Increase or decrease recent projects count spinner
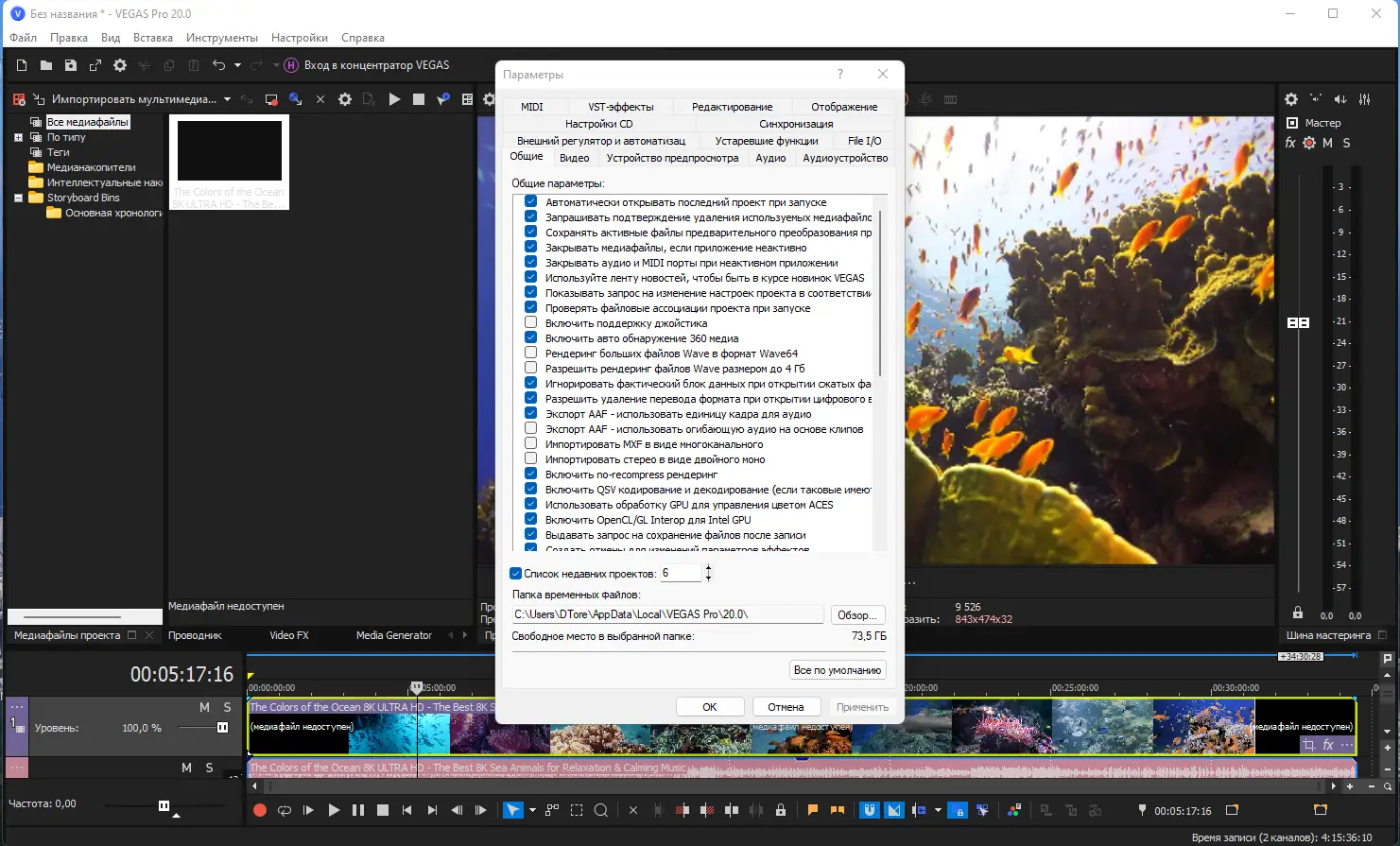 pyautogui.click(x=708, y=573)
